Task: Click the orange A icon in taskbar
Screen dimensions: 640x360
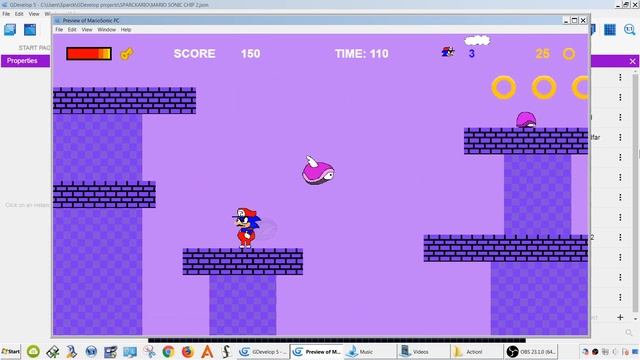Action: coord(207,351)
